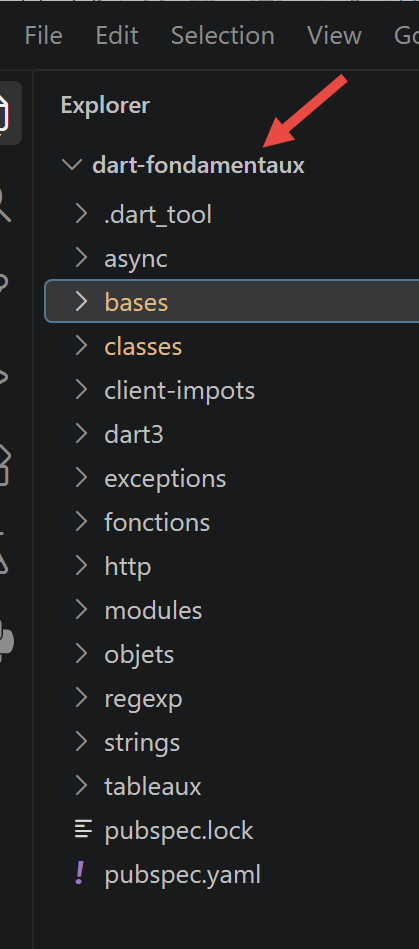Expand the modules folder chevron
The image size is (419, 949).
coord(81,610)
